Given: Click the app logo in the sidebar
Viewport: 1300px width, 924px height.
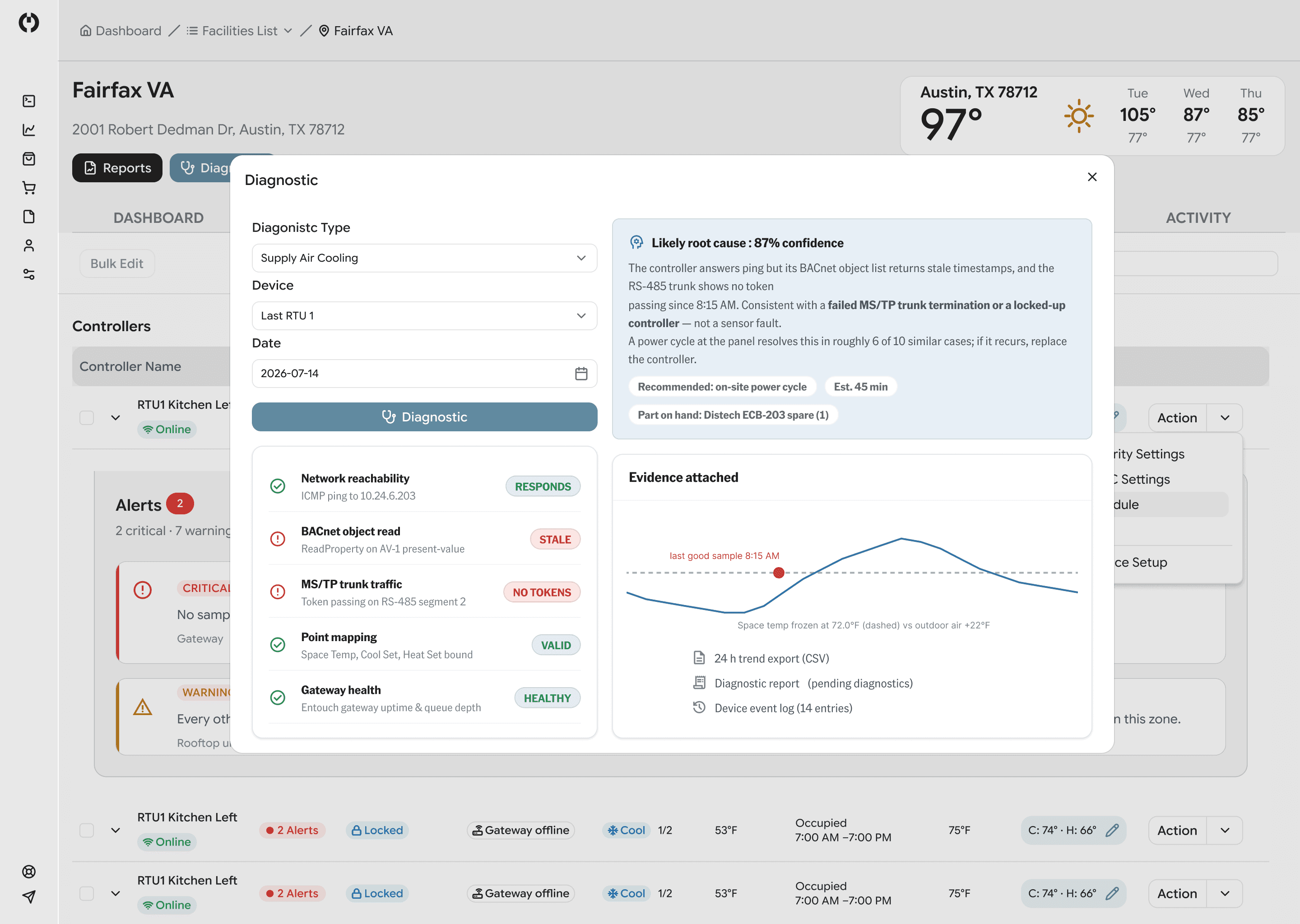Looking at the screenshot, I should point(28,22).
